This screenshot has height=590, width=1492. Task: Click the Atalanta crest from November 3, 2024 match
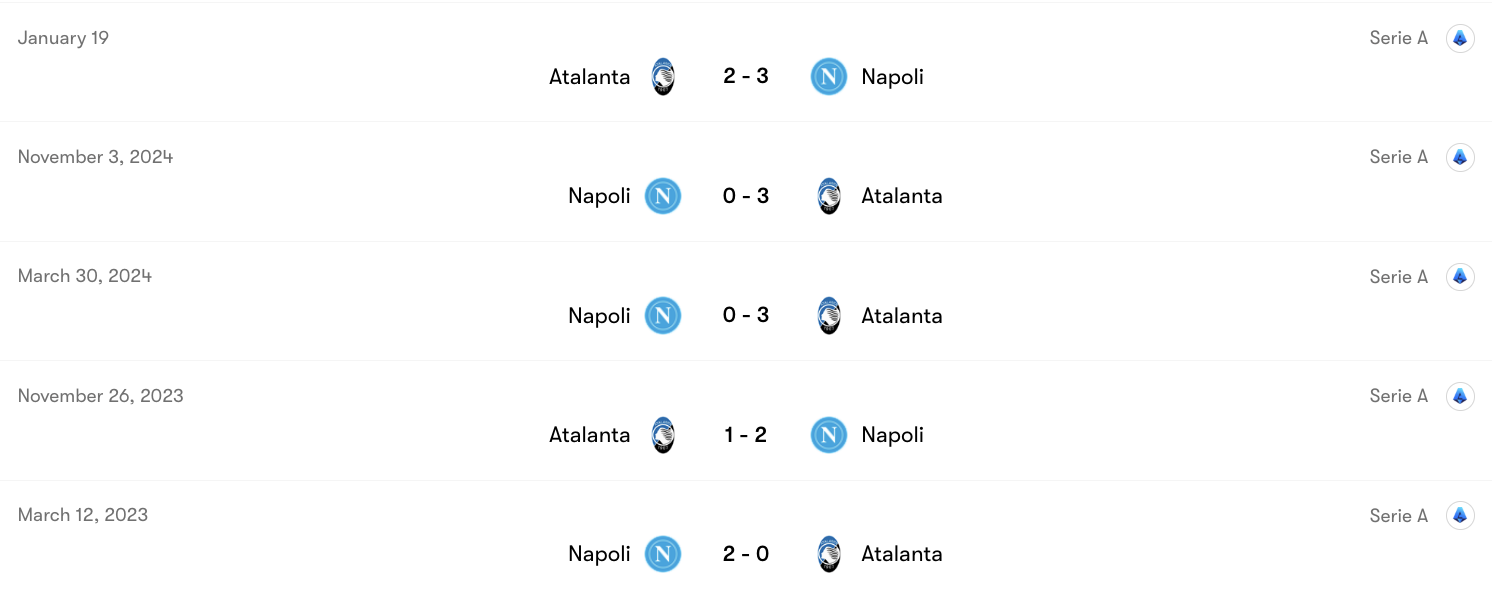coord(828,195)
